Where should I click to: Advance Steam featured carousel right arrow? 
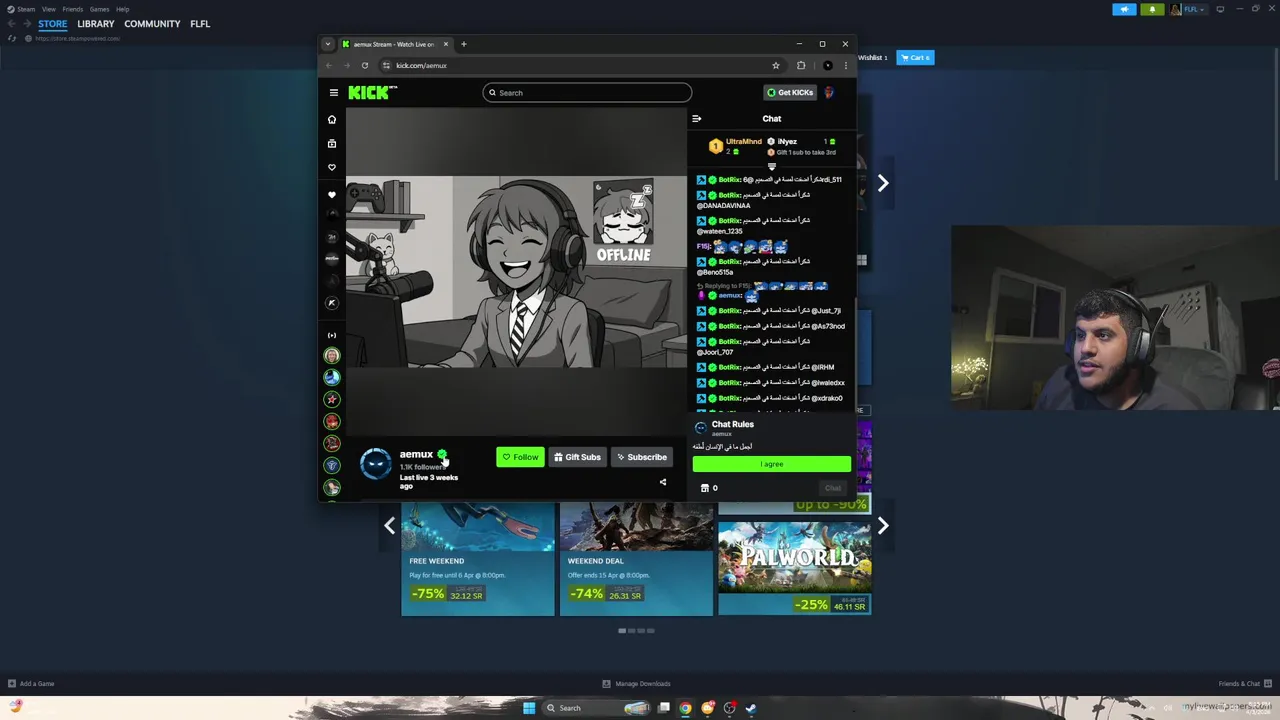(x=883, y=183)
